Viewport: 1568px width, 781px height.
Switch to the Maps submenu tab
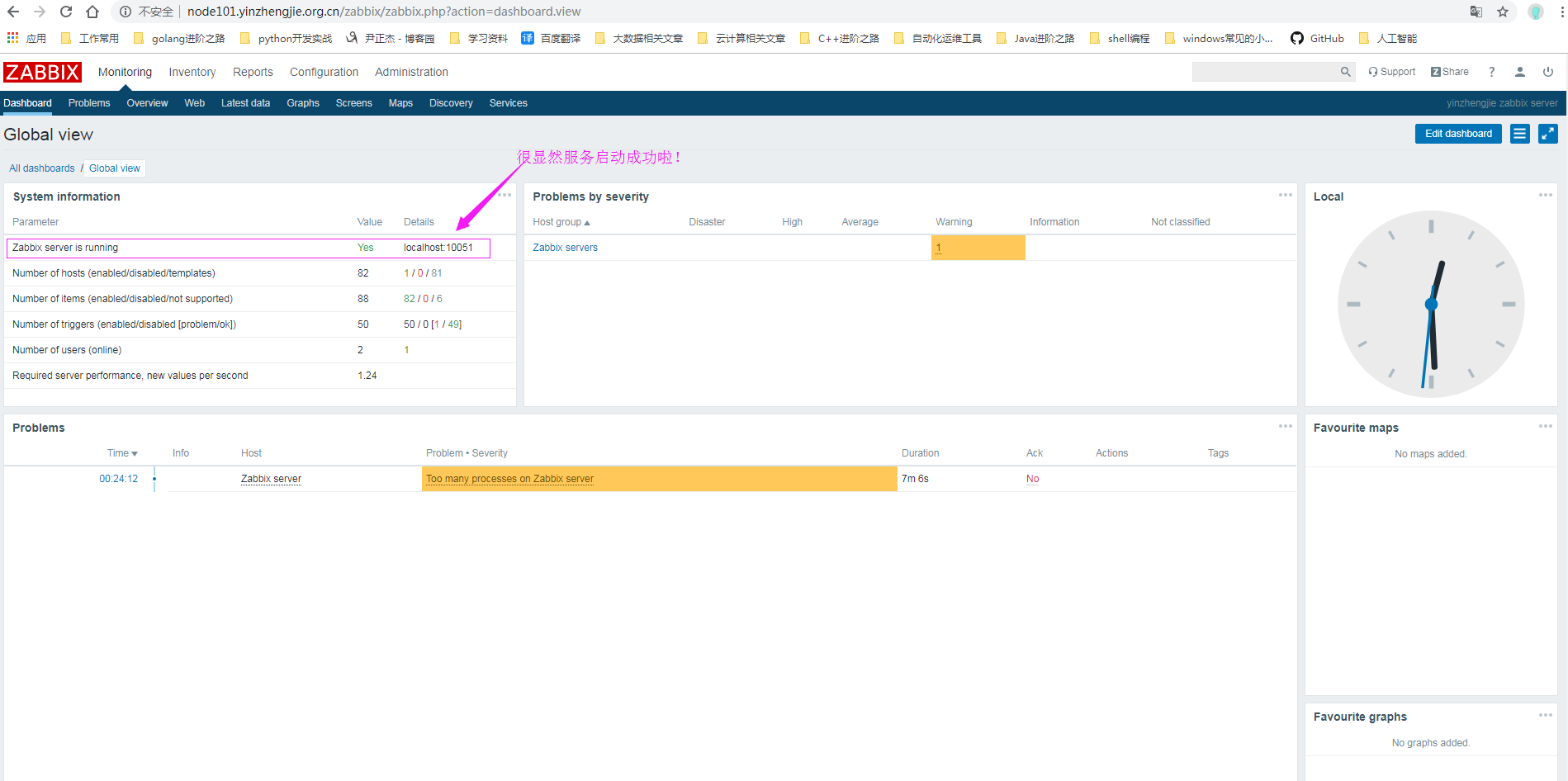400,103
